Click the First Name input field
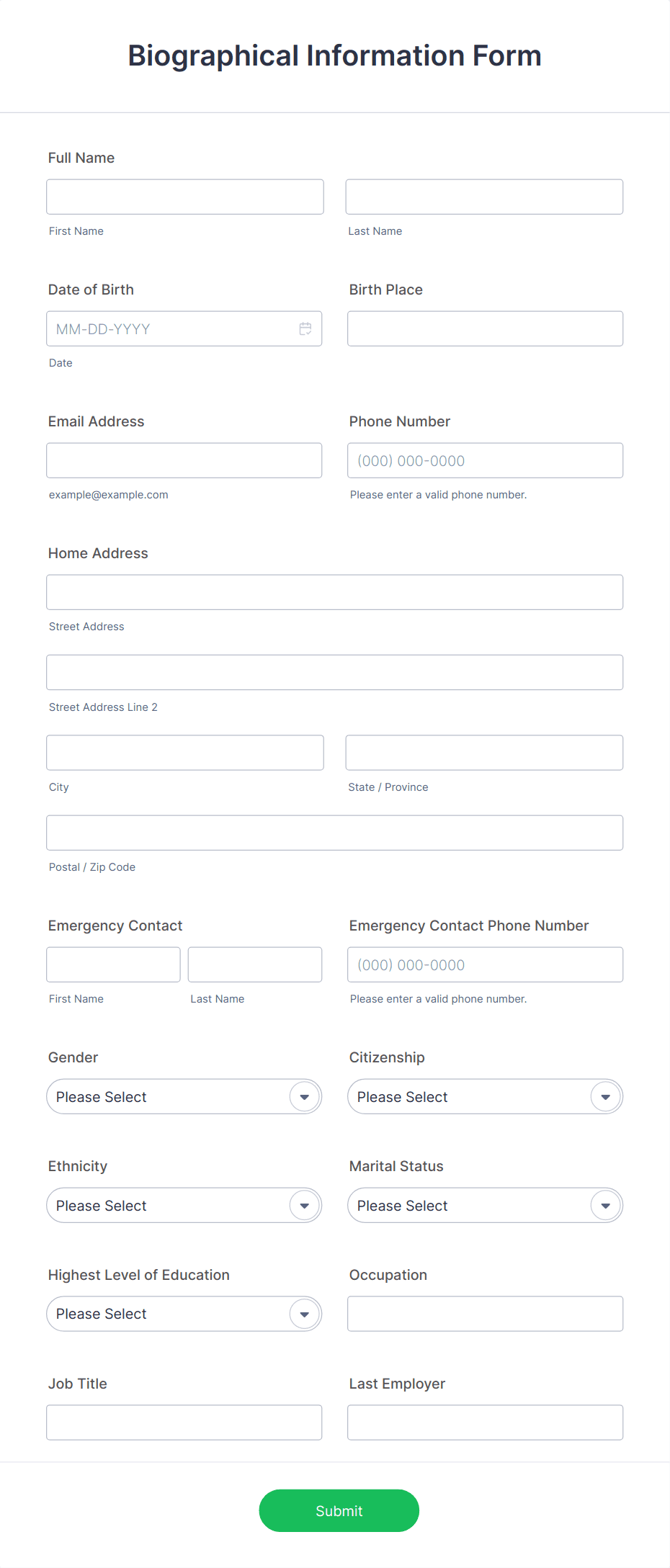 pyautogui.click(x=184, y=196)
